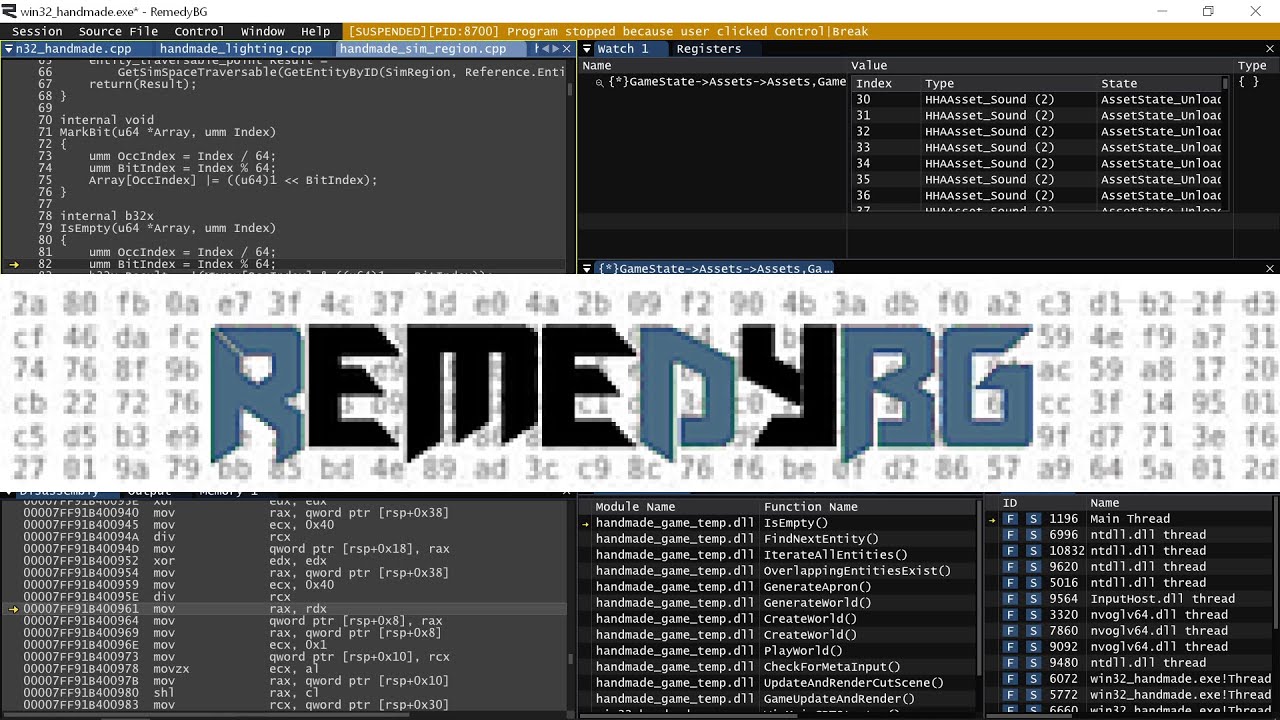The height and width of the screenshot is (720, 1280).
Task: Toggle the S button for Main Thread 1196
Action: [1033, 519]
